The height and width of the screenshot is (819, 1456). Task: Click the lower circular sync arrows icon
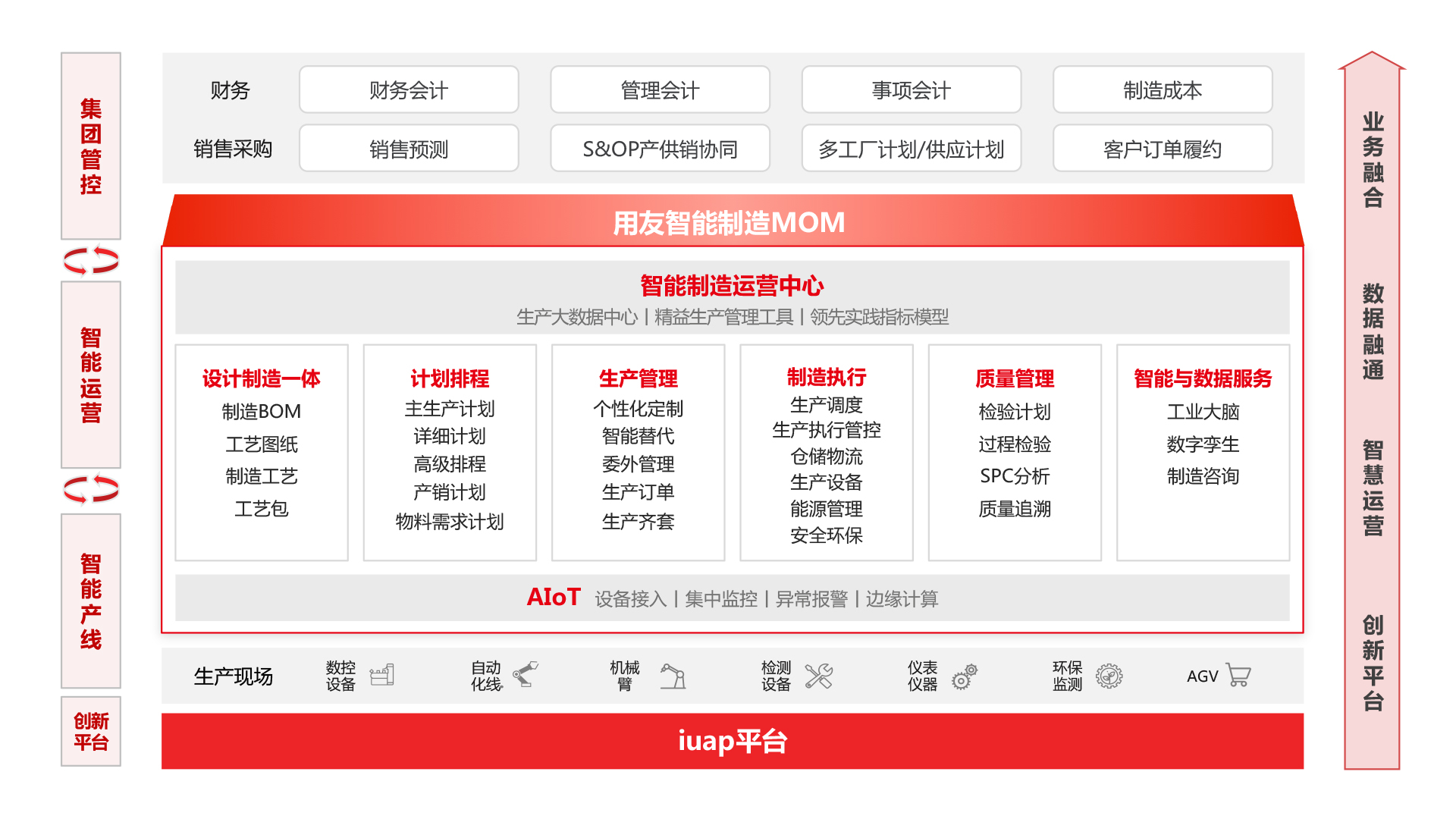(91, 489)
